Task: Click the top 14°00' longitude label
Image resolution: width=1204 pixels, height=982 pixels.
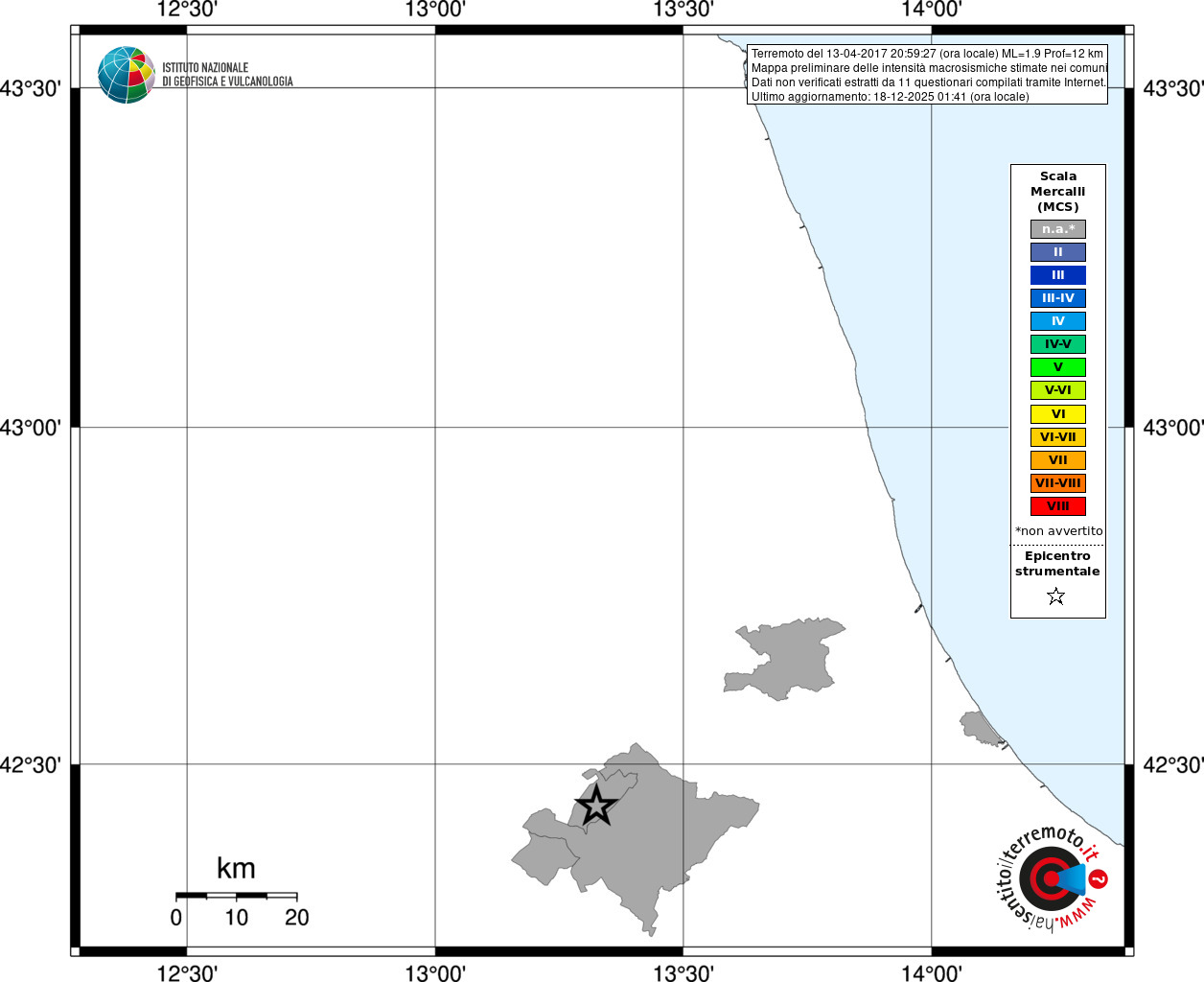Action: [932, 10]
